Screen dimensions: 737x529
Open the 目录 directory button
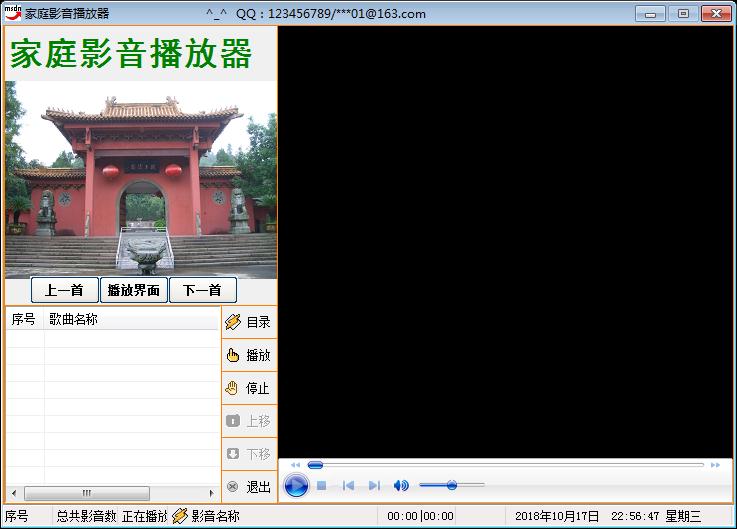point(249,322)
